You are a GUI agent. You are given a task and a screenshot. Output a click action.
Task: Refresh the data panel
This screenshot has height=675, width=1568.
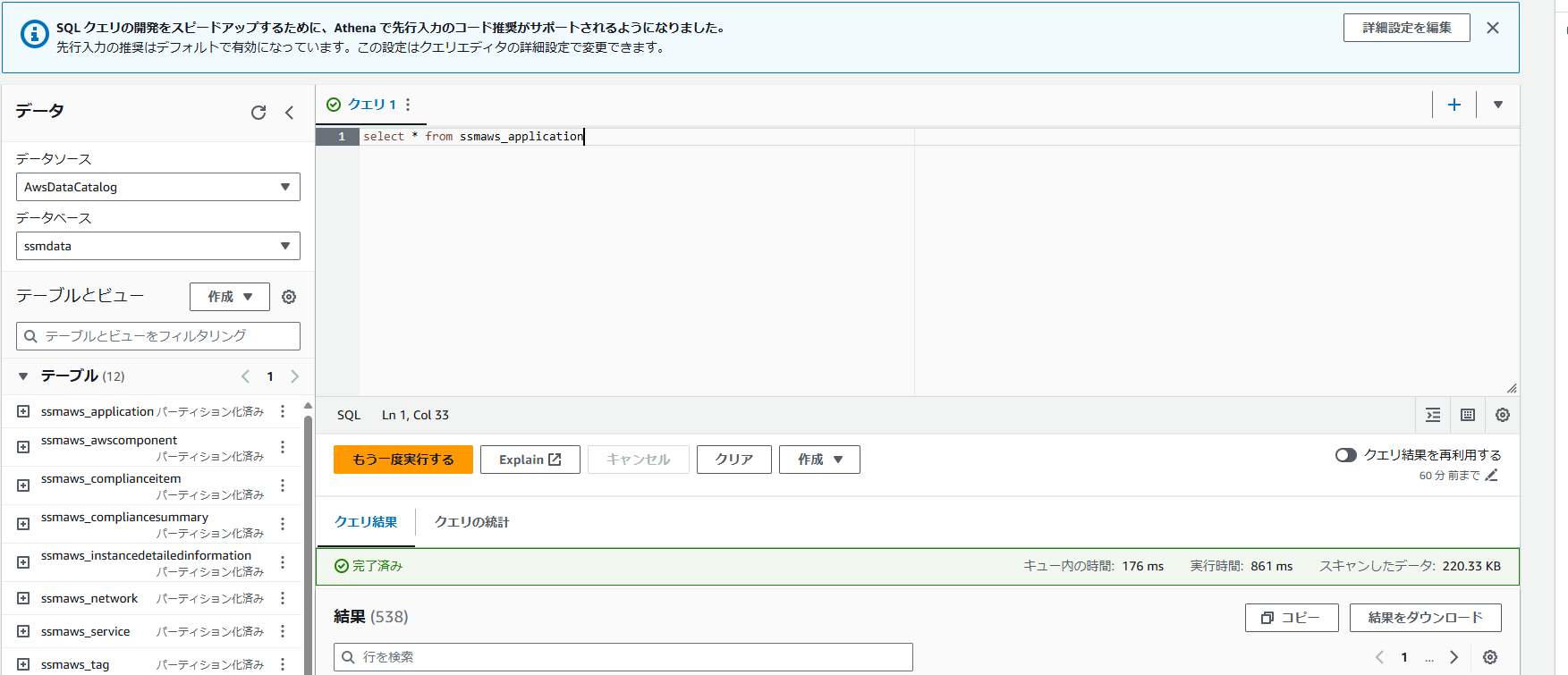pyautogui.click(x=259, y=113)
